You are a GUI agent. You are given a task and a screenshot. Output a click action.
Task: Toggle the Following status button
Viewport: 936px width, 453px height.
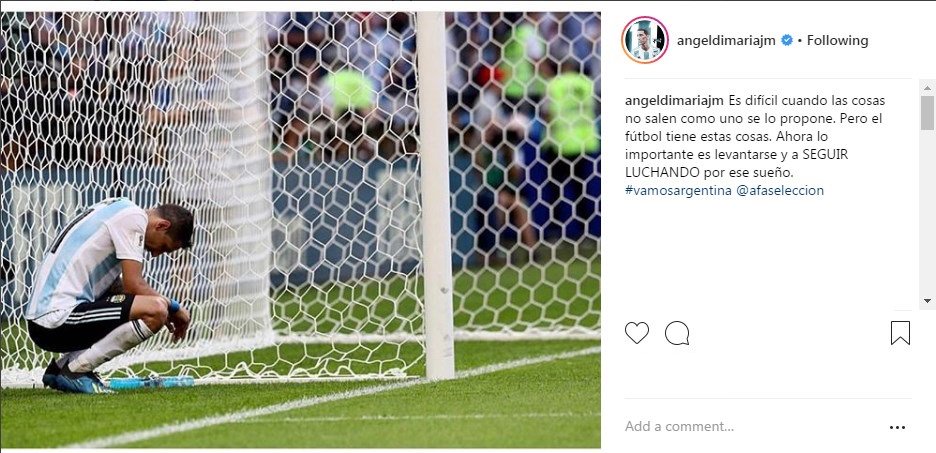click(838, 41)
